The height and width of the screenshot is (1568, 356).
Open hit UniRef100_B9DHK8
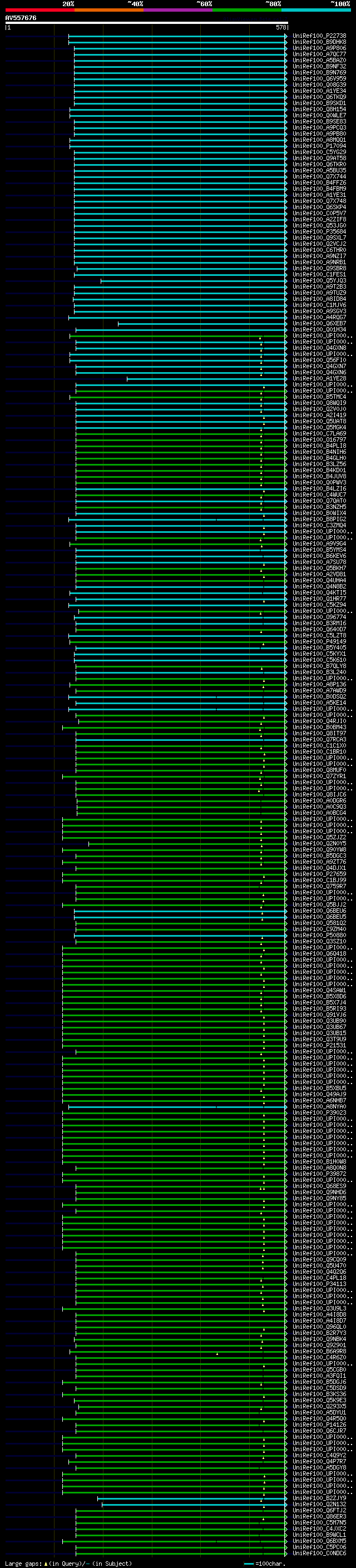click(x=319, y=42)
